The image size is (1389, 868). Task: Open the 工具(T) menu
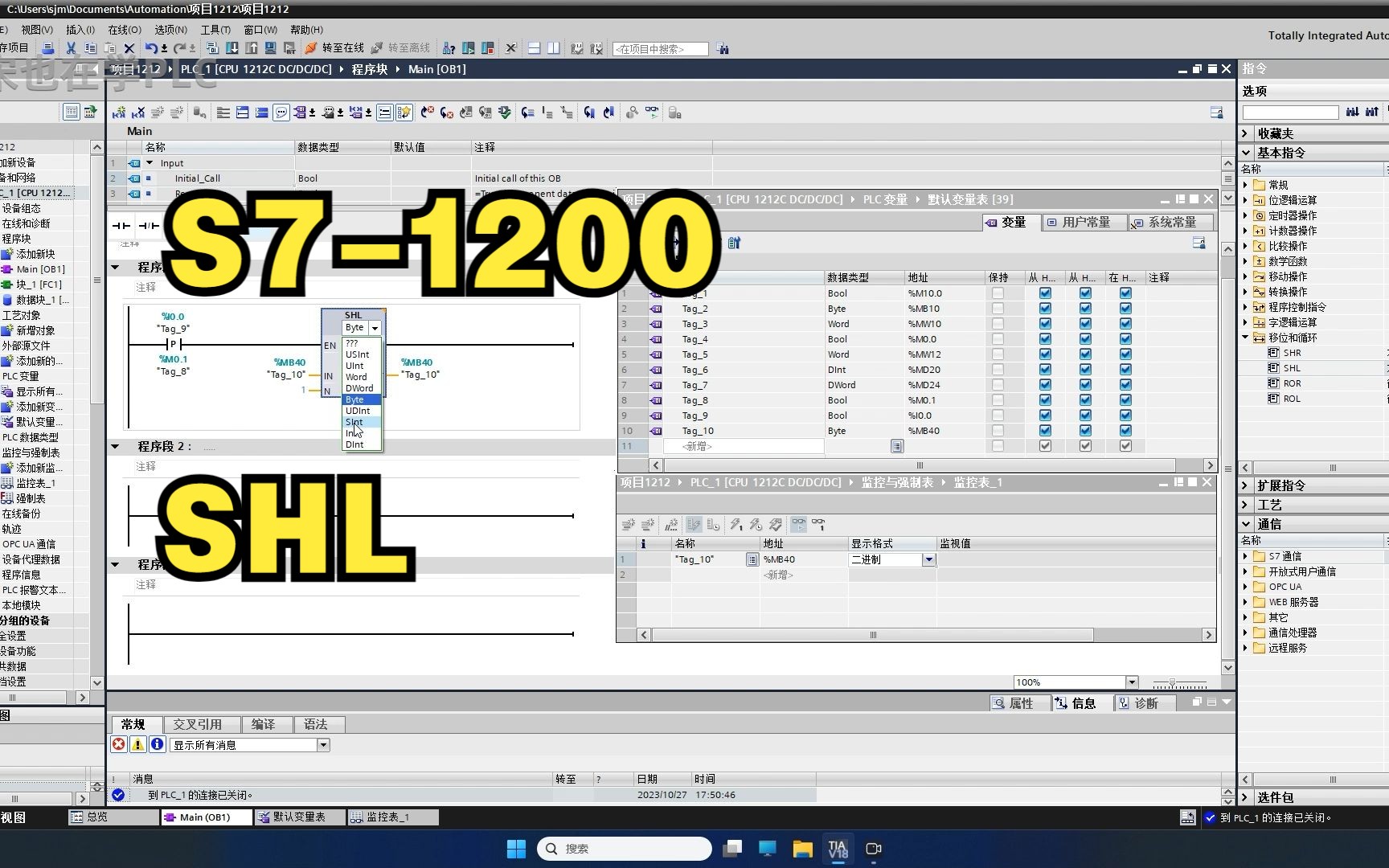tap(215, 30)
